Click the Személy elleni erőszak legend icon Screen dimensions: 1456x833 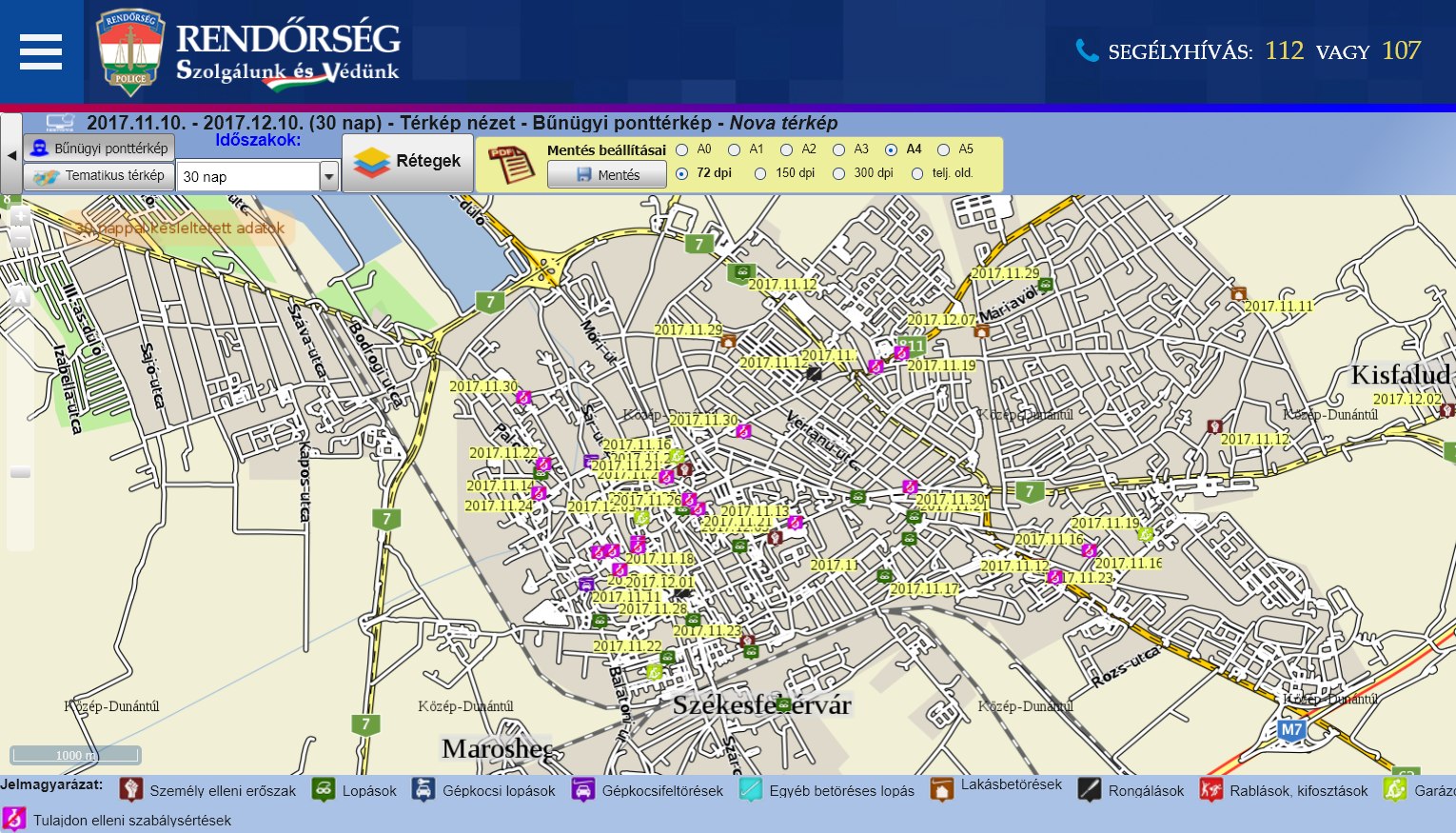click(x=131, y=789)
